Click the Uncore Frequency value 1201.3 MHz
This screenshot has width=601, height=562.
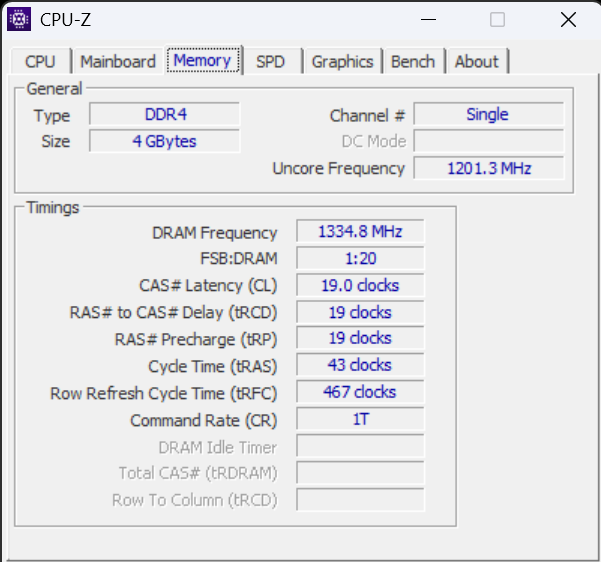[x=489, y=168]
